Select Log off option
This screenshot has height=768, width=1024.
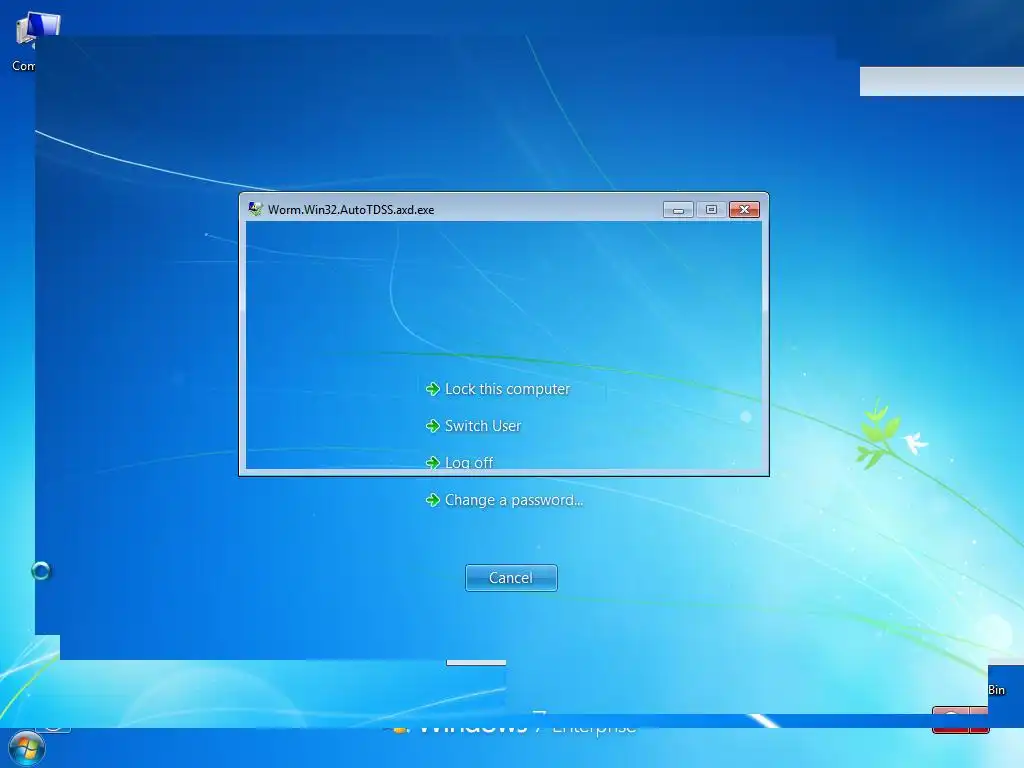click(x=459, y=462)
